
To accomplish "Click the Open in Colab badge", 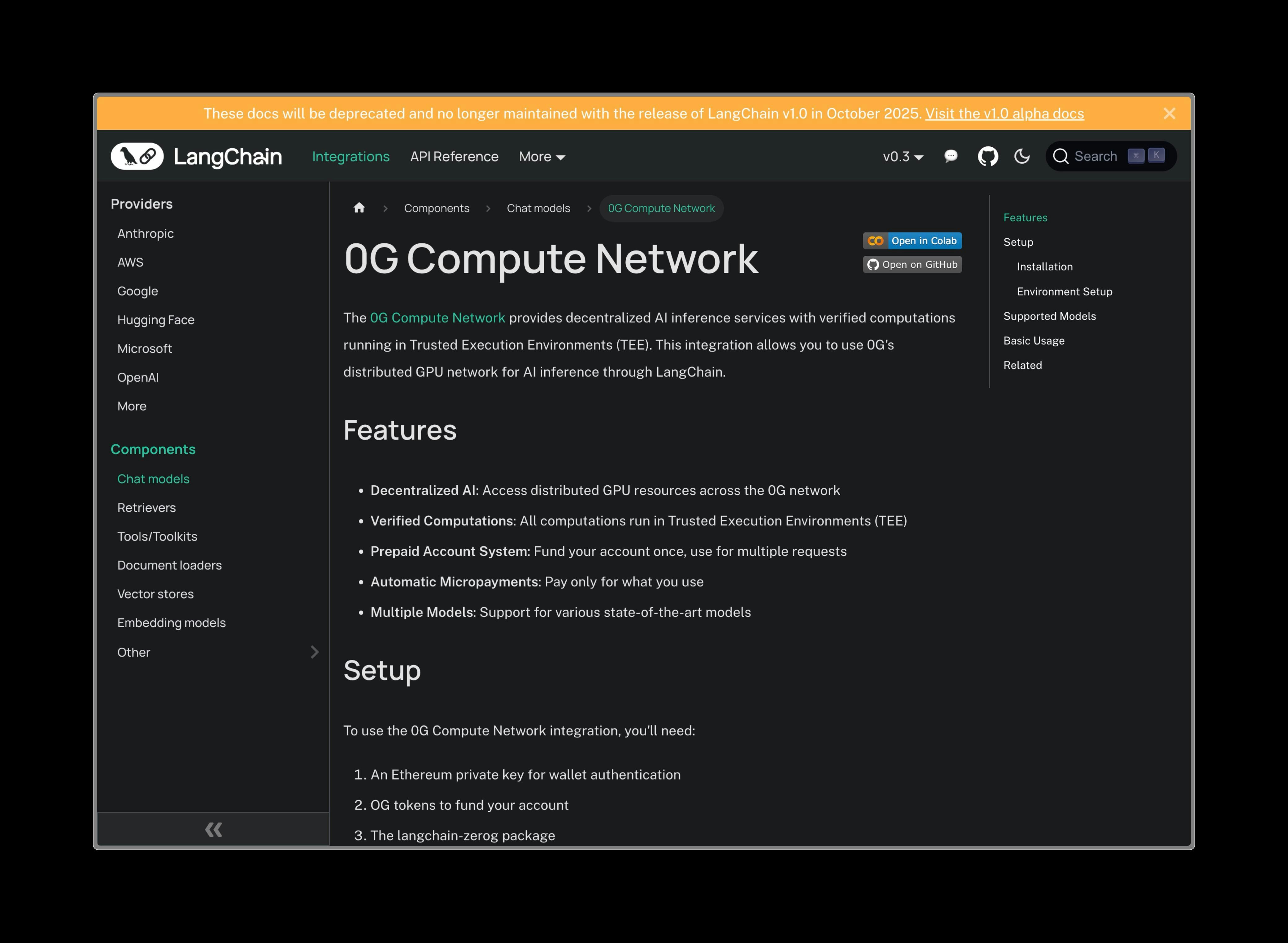I will click(x=912, y=241).
